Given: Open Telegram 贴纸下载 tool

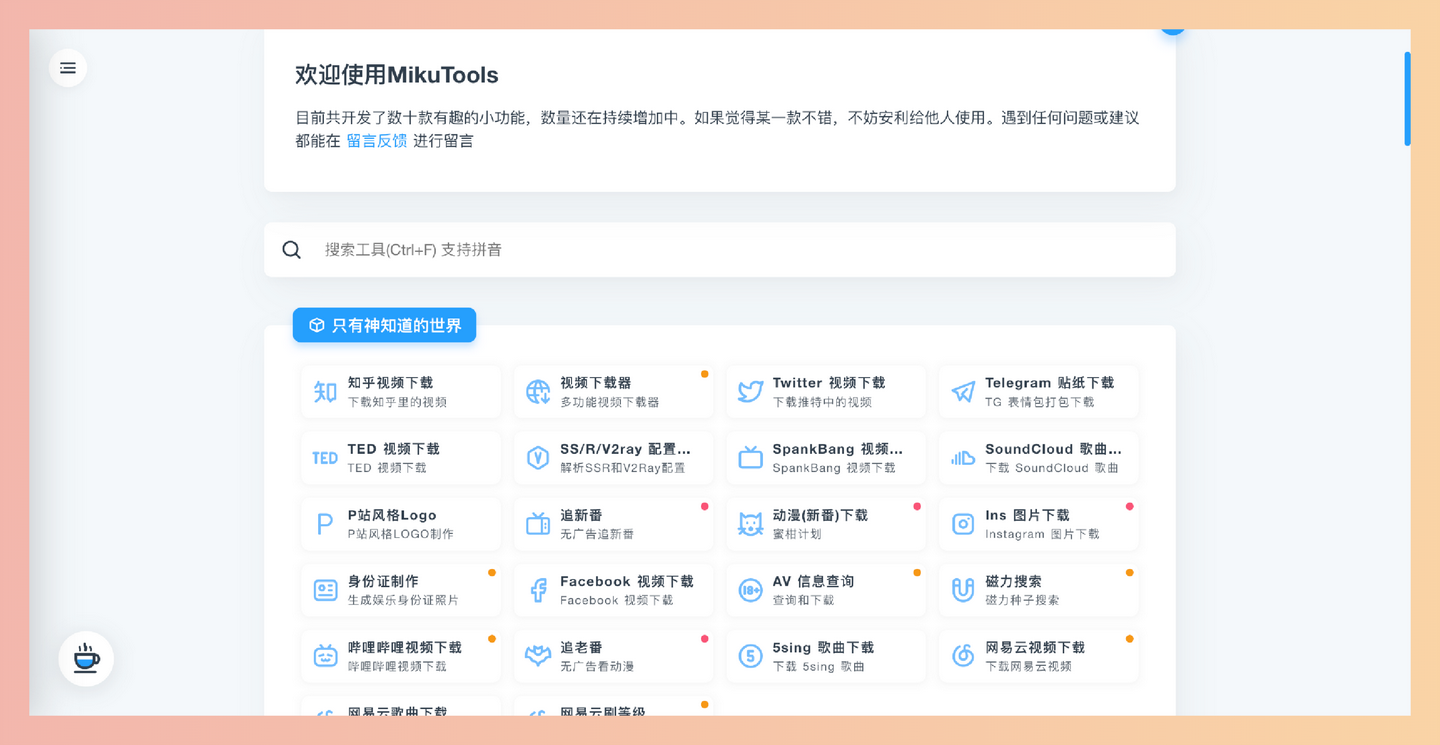Looking at the screenshot, I should click(1039, 391).
